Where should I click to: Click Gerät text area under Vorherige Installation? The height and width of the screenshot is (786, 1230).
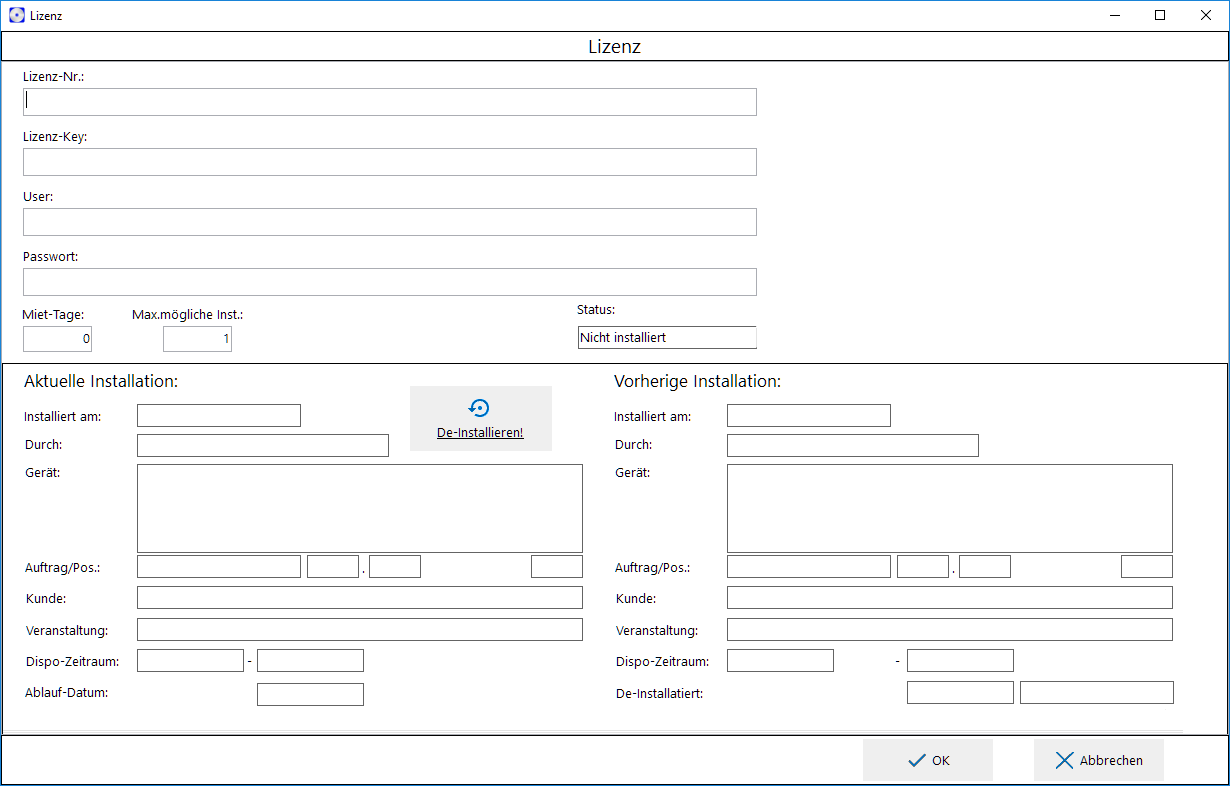(x=950, y=508)
